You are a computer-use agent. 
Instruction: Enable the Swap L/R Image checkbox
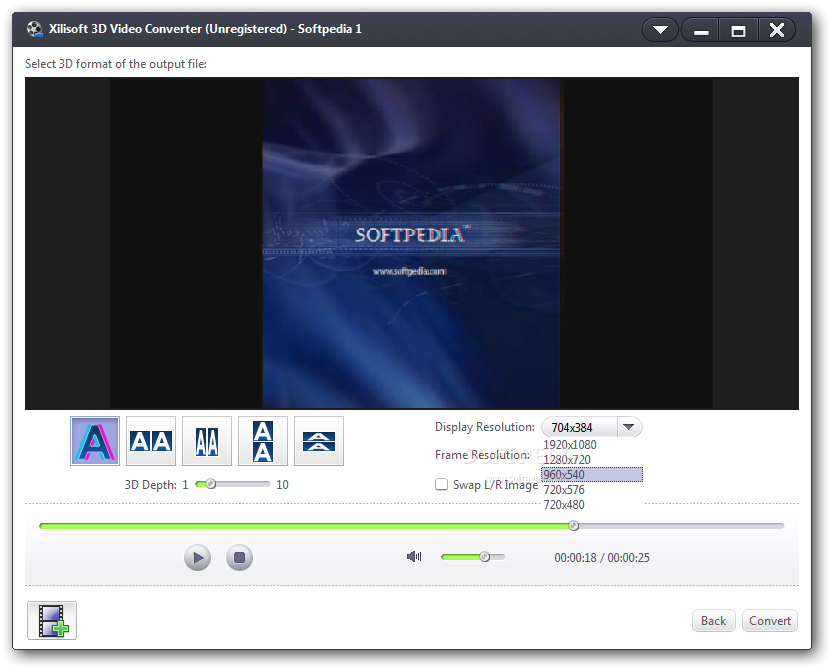coord(441,484)
